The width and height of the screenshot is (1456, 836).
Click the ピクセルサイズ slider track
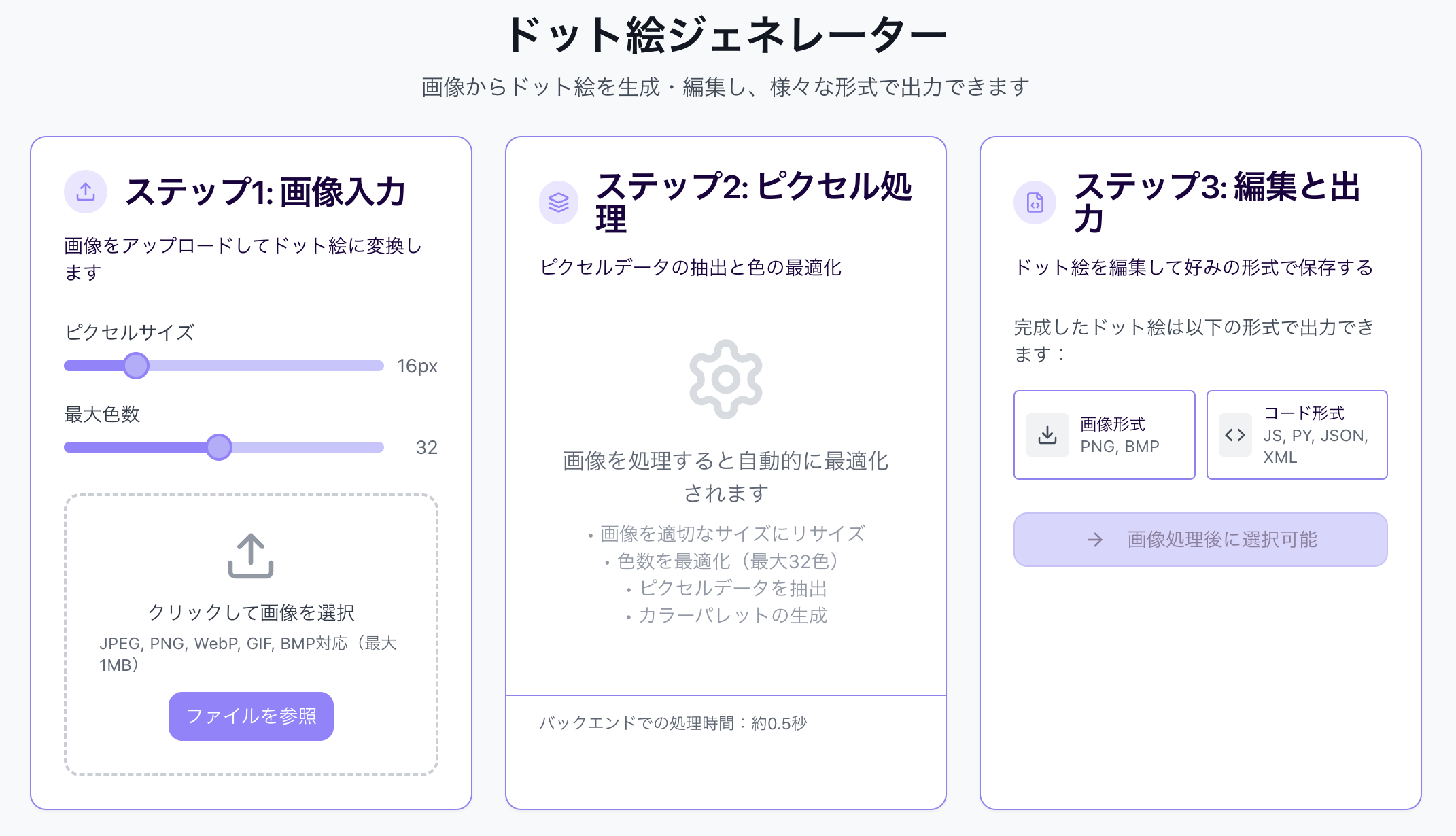click(285, 366)
